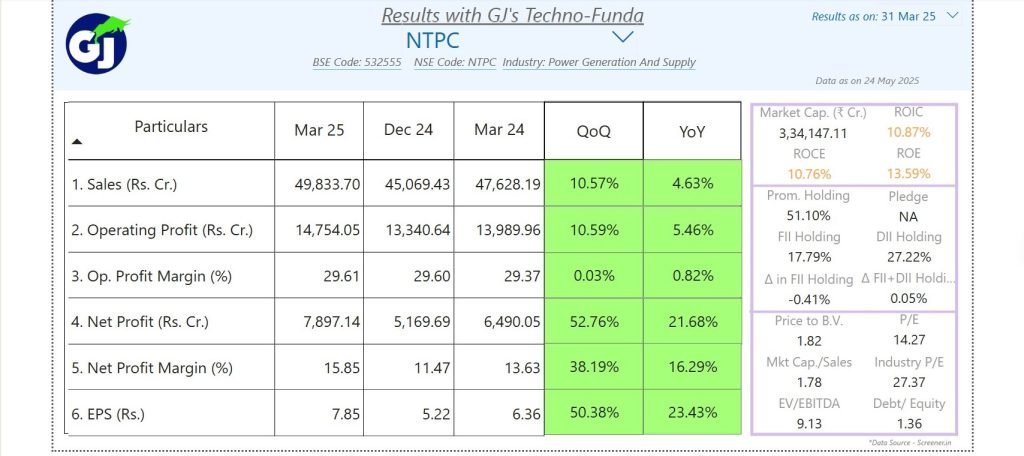
Task: Open the BSE Code: 532555 link
Action: (357, 63)
